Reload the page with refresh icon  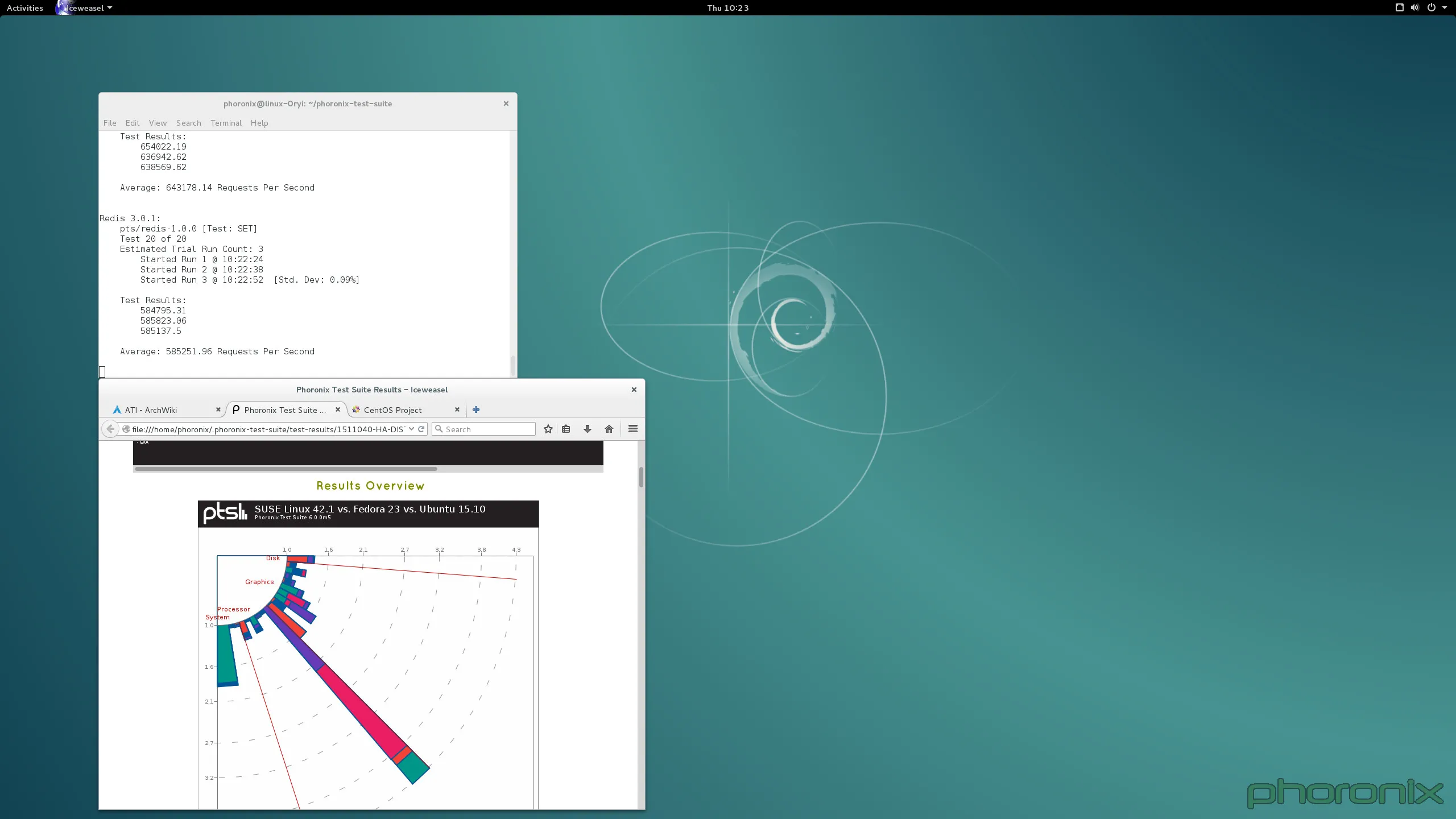[421, 429]
